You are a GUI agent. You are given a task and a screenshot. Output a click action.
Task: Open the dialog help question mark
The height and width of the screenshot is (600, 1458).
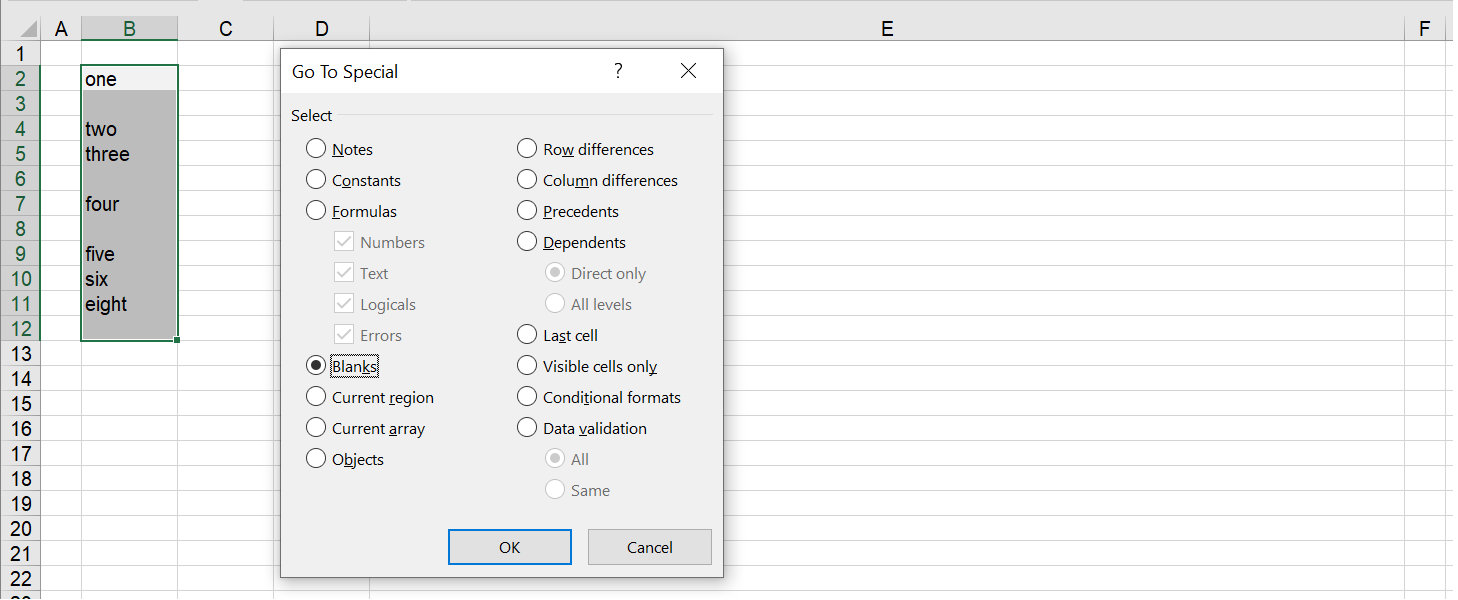click(618, 70)
